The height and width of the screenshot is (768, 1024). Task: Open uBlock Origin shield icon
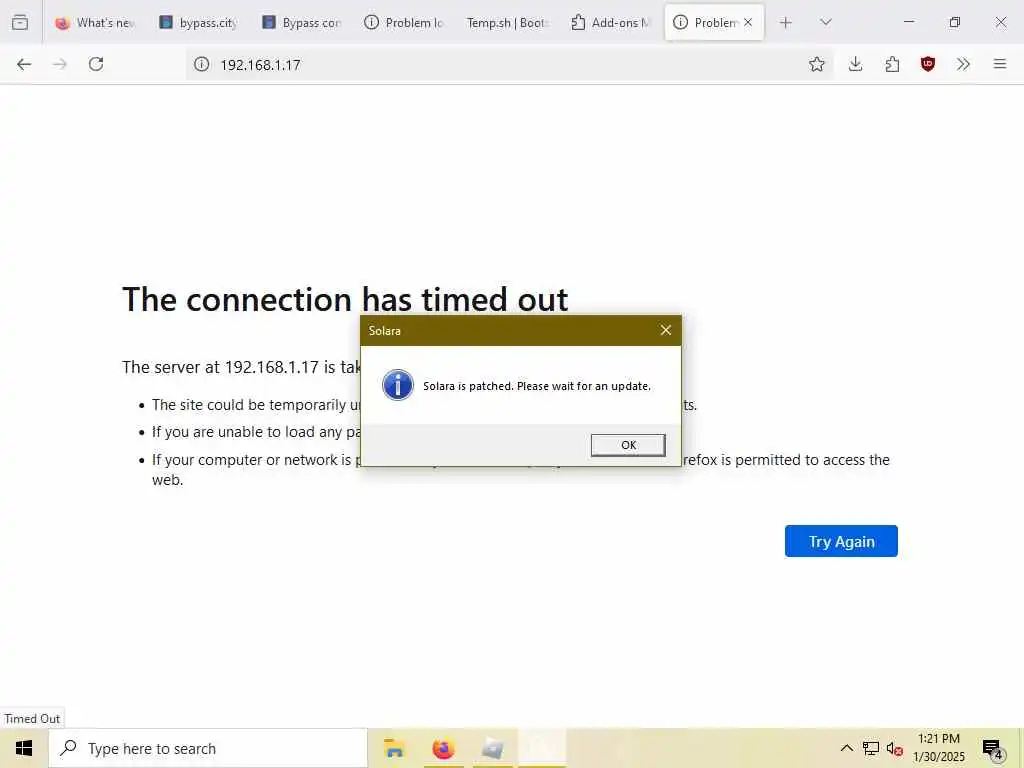coord(928,64)
